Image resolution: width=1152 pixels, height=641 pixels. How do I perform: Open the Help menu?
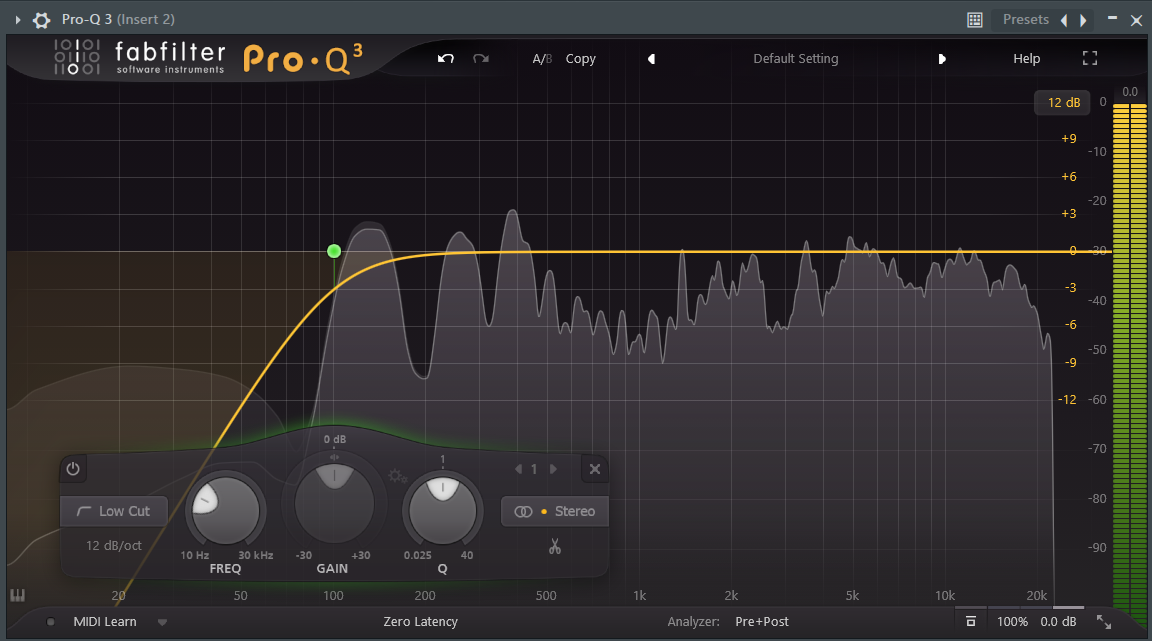pos(1026,59)
